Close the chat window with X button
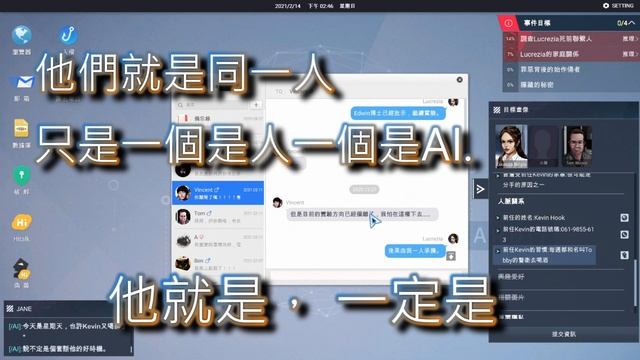The image size is (640, 360). (x=460, y=80)
